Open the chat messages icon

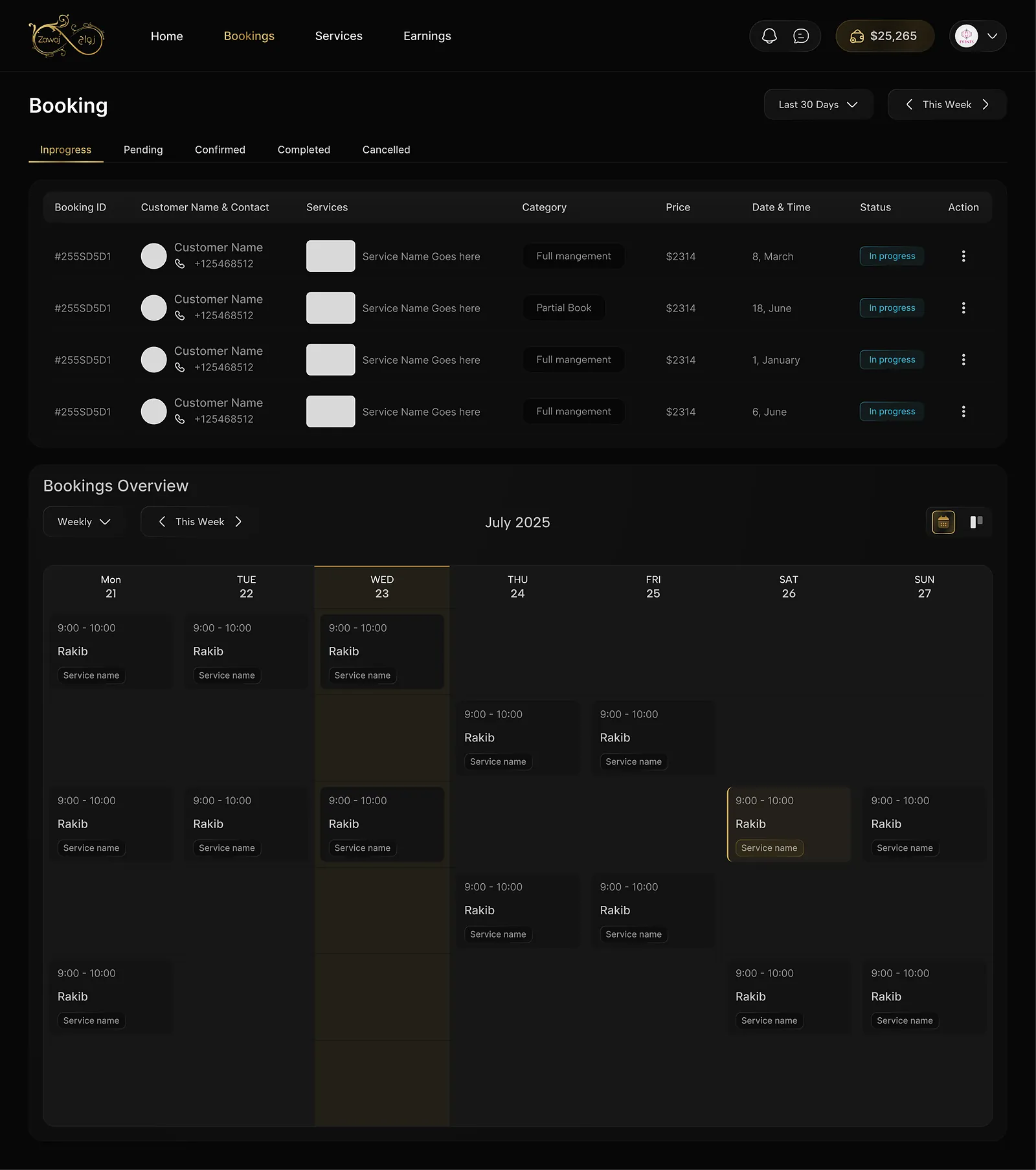[x=801, y=36]
